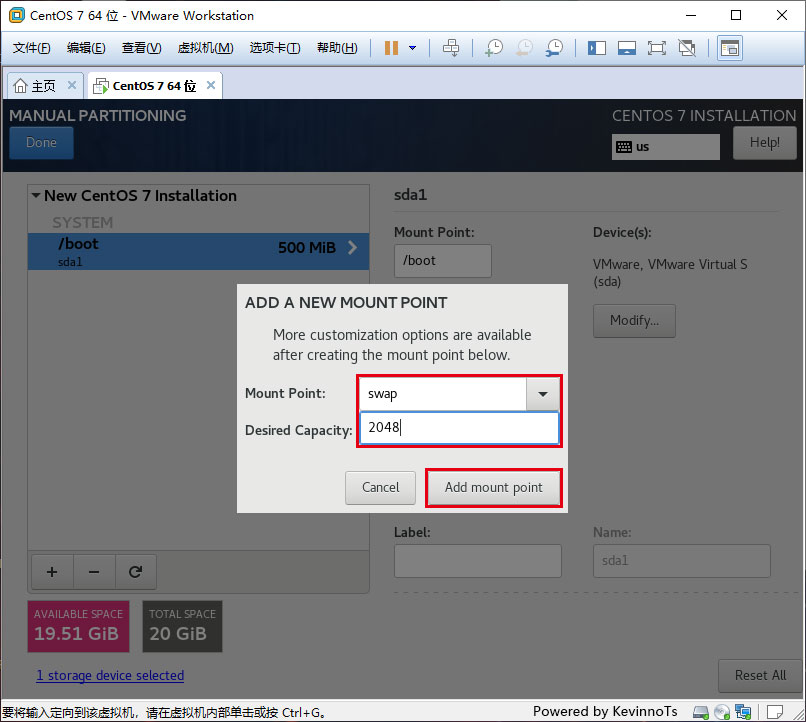Click the SYSTEM section heading
Screen dimensions: 806x722
click(x=82, y=223)
